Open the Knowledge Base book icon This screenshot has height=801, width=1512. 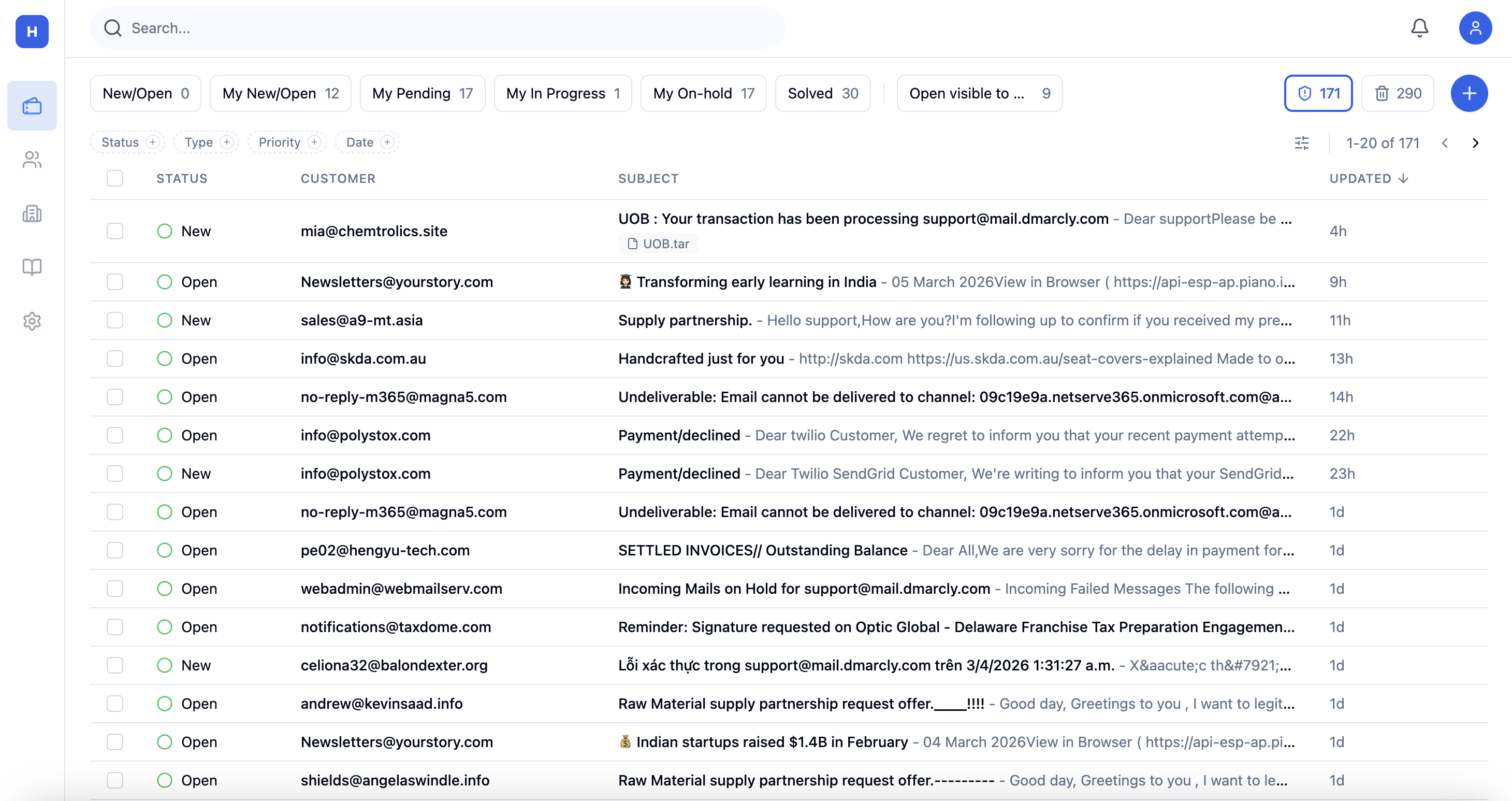click(32, 267)
